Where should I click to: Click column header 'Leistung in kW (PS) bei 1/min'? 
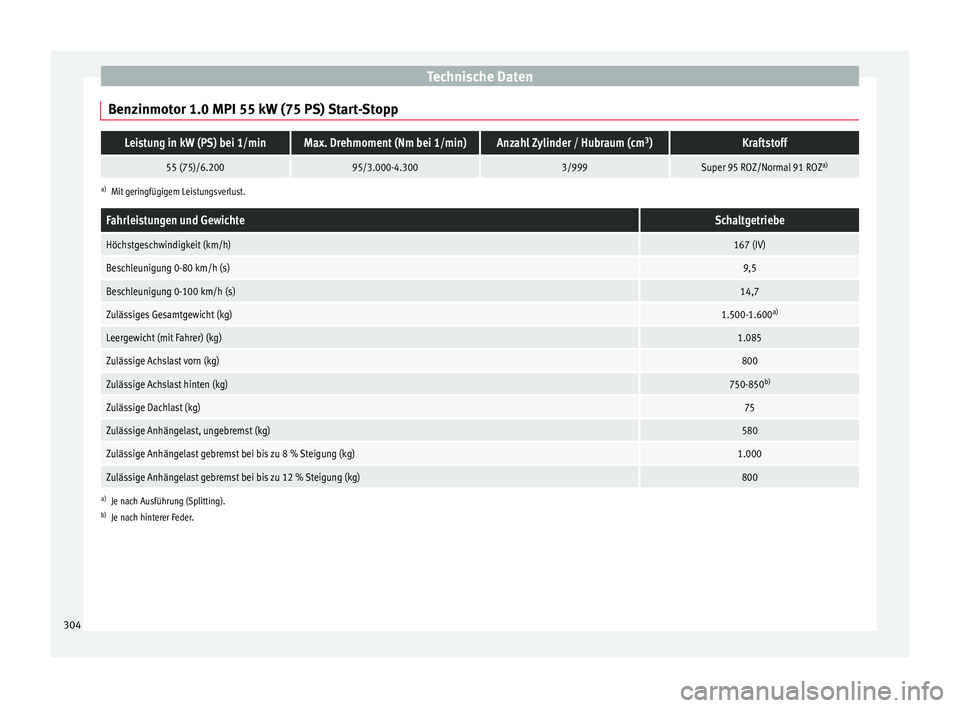(195, 143)
